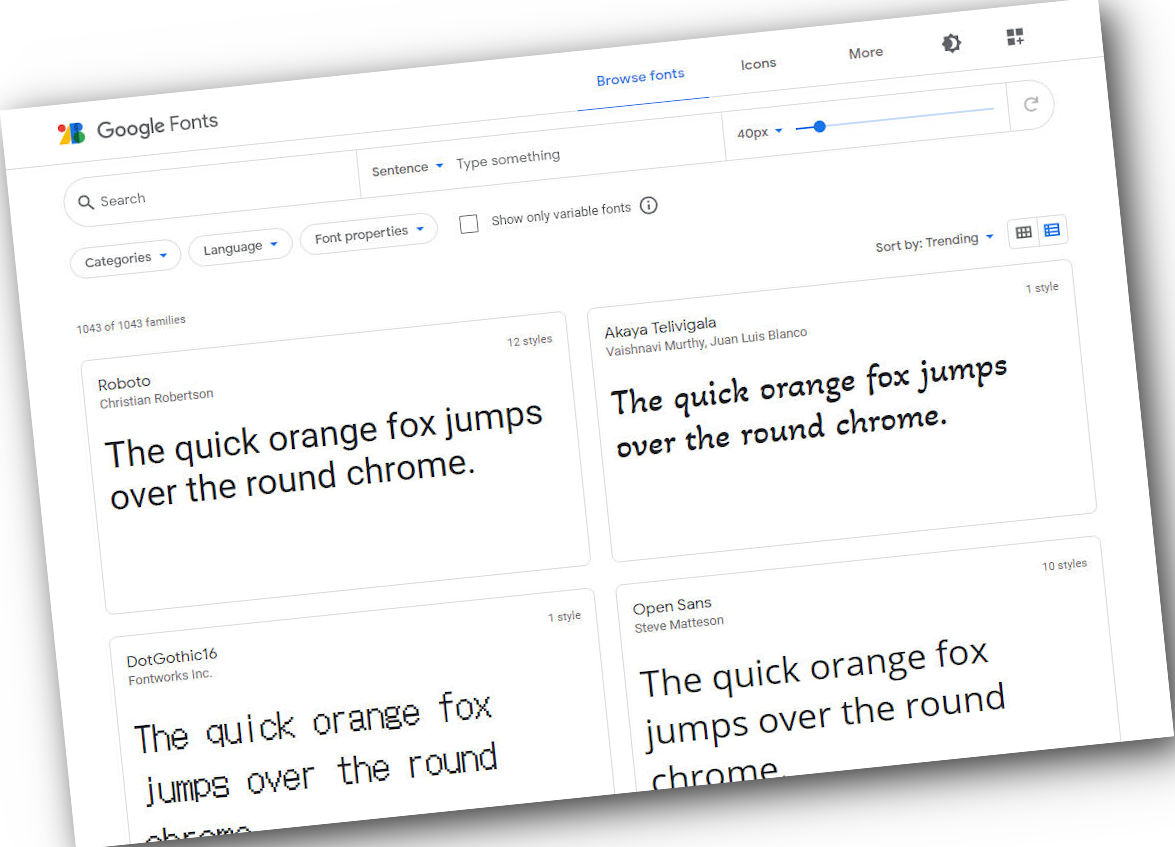1175x847 pixels.
Task: Click 1 style label on Akaya Telivigala
Action: (1042, 288)
